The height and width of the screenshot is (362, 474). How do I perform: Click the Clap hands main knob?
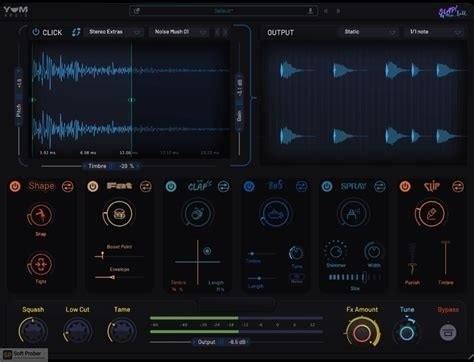tap(197, 214)
